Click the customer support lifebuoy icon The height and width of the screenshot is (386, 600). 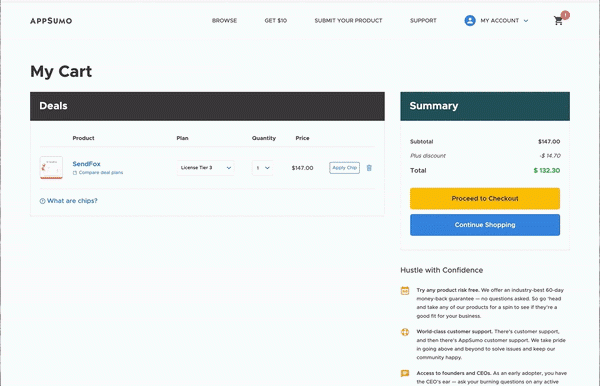(x=405, y=332)
